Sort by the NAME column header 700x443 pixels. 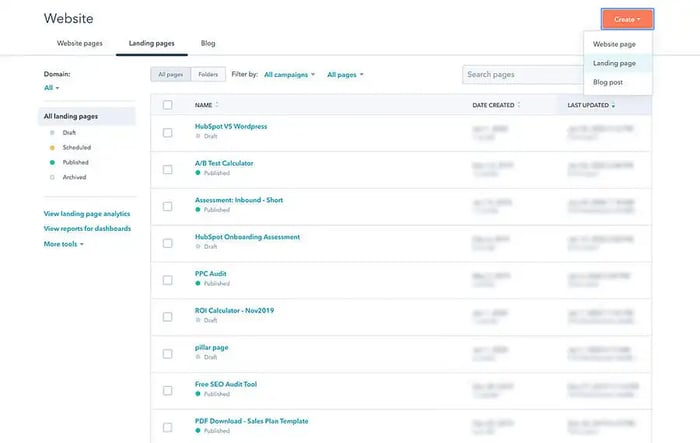pos(207,105)
